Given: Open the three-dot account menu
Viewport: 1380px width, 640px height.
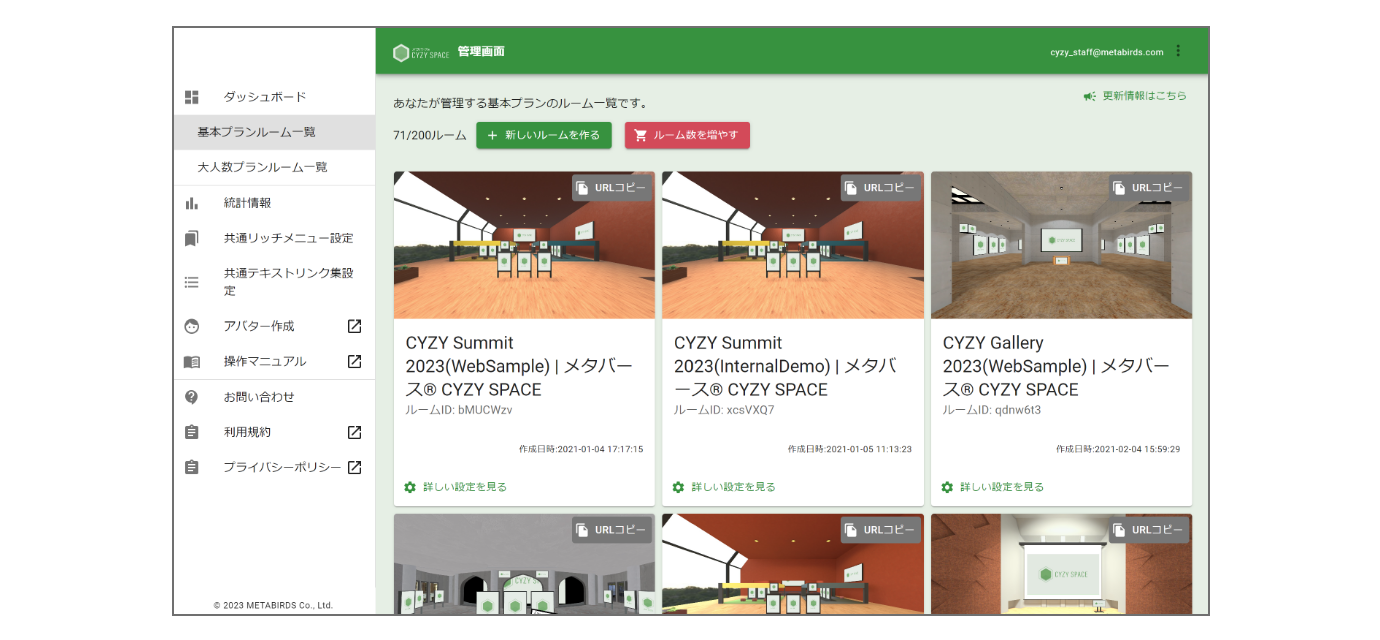Looking at the screenshot, I should coord(1177,51).
